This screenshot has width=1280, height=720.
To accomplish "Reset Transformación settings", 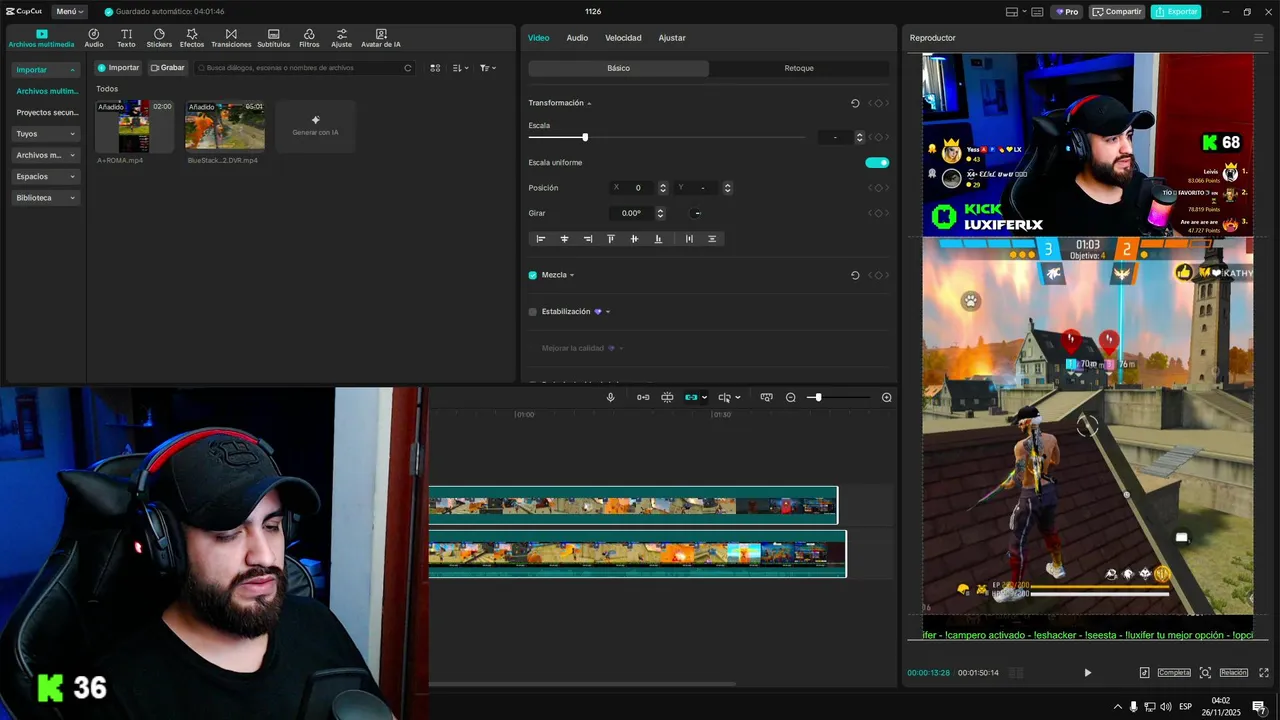I will pyautogui.click(x=855, y=103).
